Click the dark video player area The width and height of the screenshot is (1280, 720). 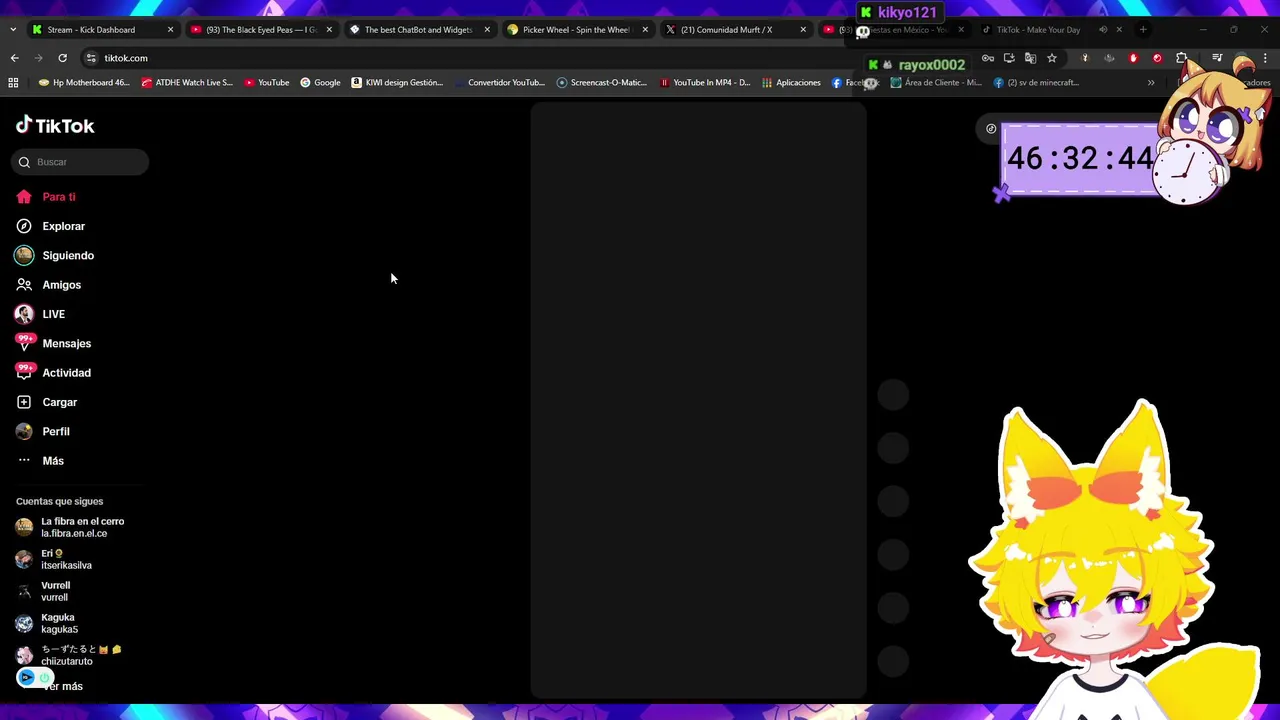coord(698,400)
